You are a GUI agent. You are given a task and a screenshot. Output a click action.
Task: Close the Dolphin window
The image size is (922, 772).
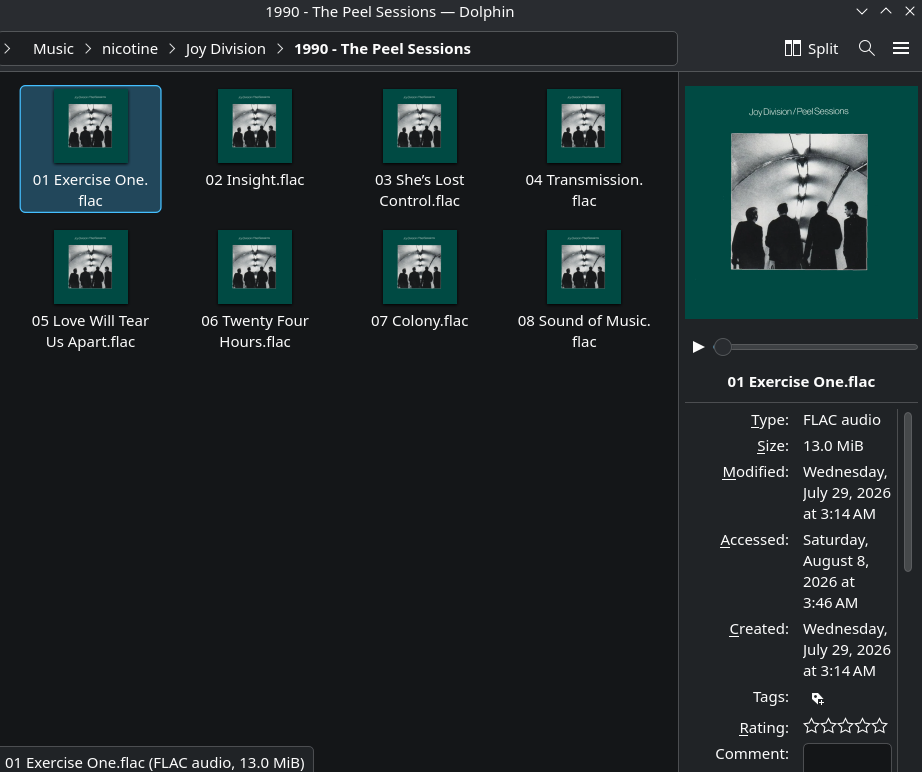coord(910,11)
